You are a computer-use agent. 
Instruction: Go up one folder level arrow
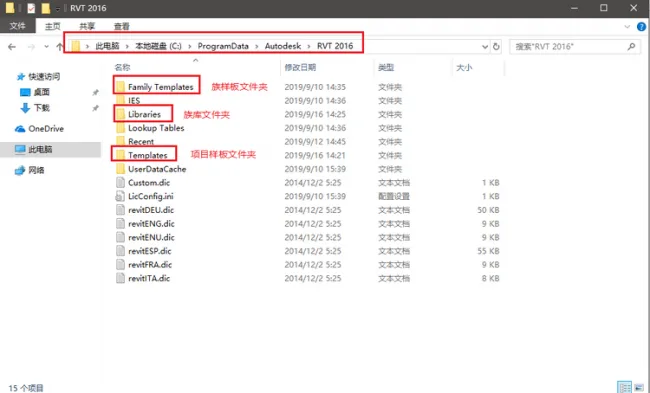59,47
